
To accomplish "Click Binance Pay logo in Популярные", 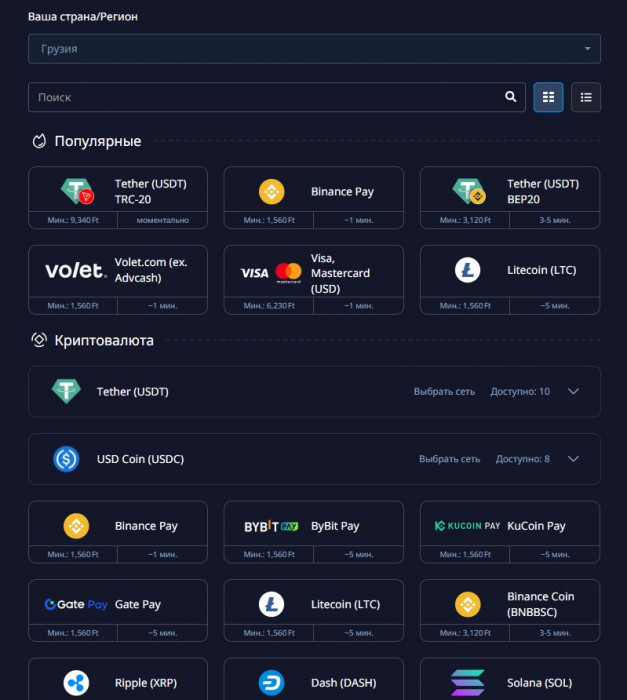I will click(x=272, y=192).
